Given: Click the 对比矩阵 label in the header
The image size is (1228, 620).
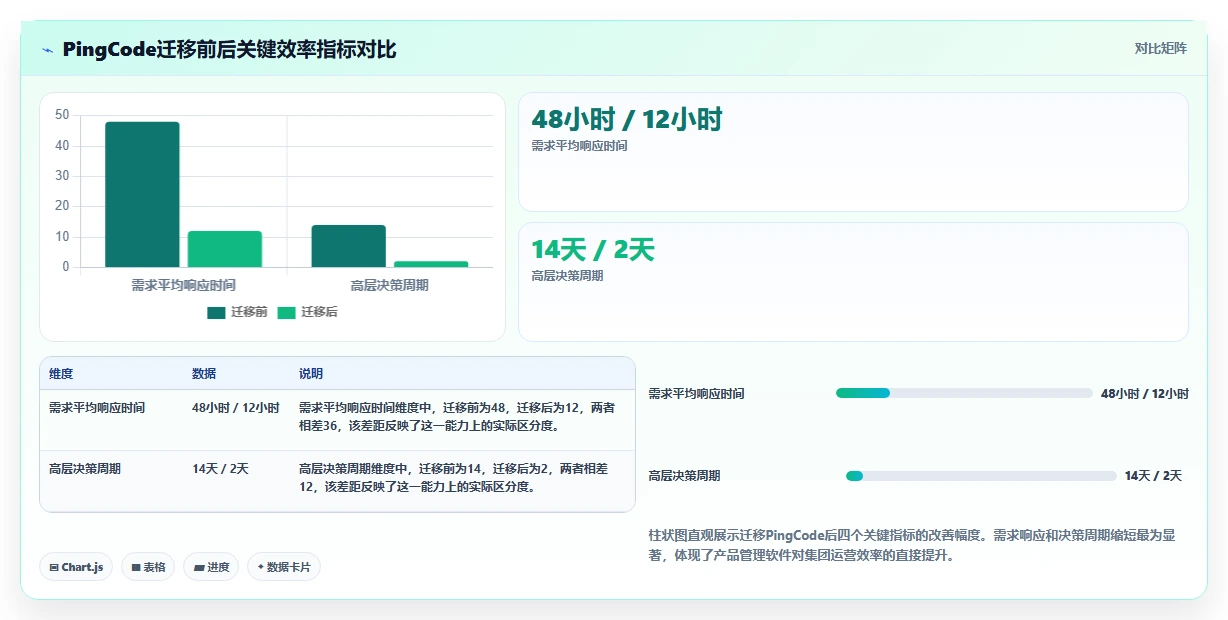Looking at the screenshot, I should (x=1161, y=48).
